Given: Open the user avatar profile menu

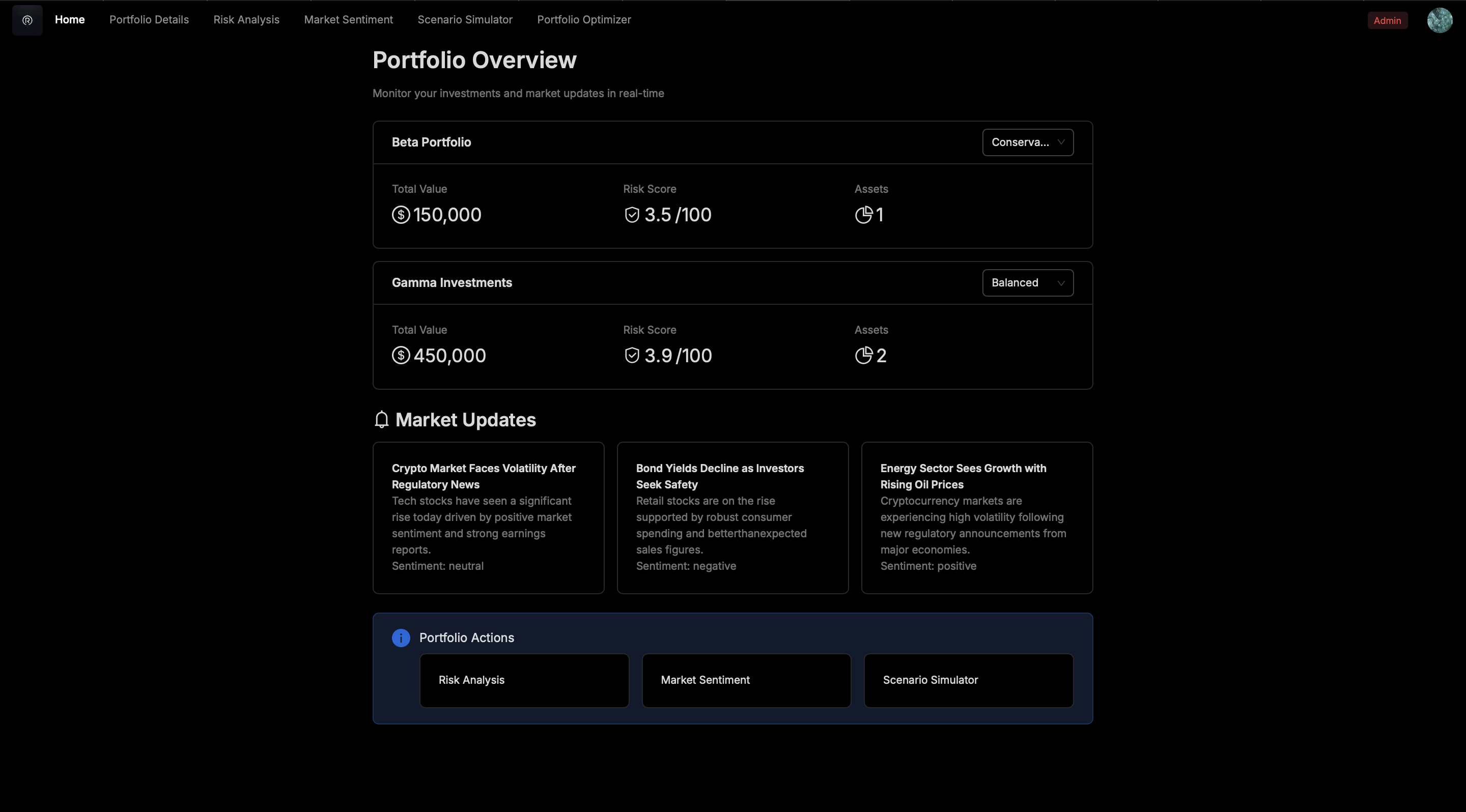Looking at the screenshot, I should tap(1439, 20).
